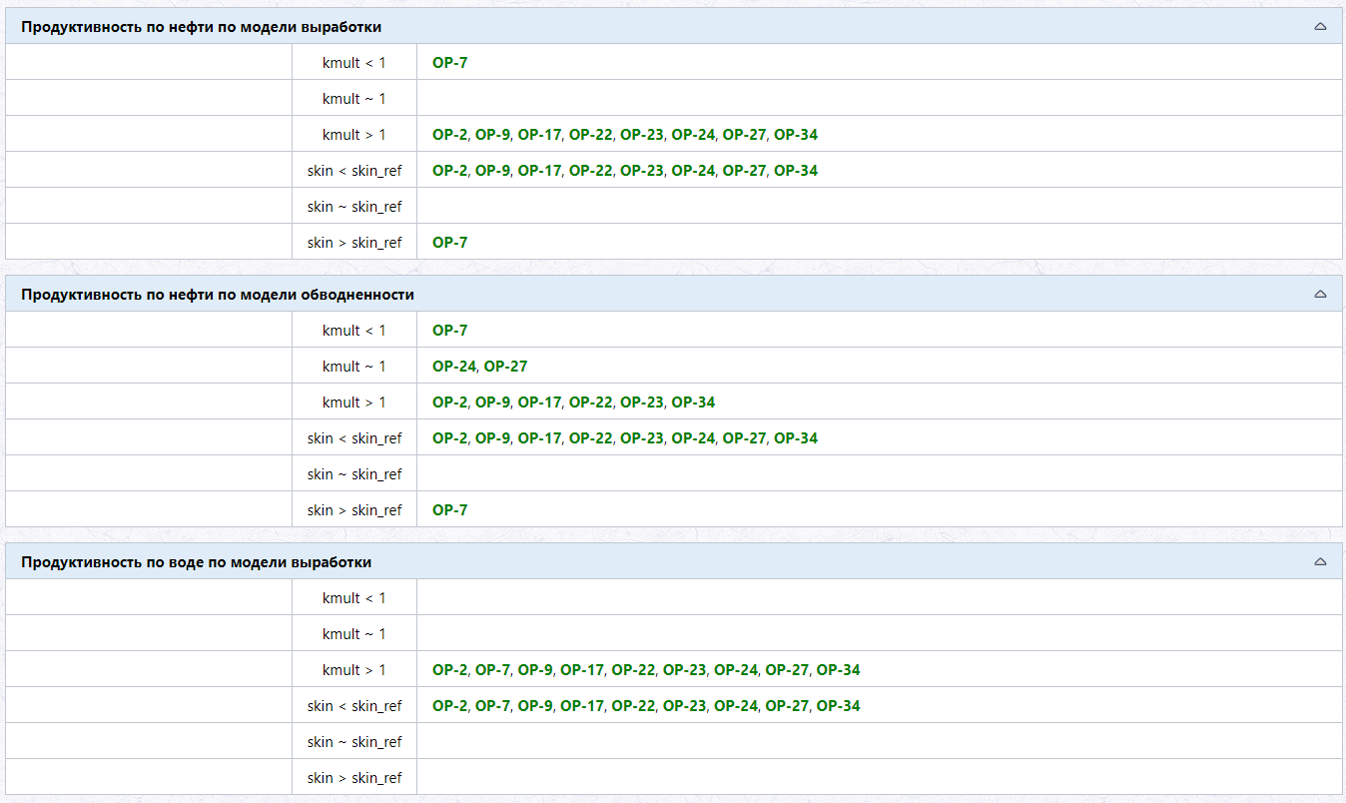Screen dimensions: 1346x803
Task: Select 'kmult ~ 1' label in нефти/выработки panel
Action: [x=354, y=98]
